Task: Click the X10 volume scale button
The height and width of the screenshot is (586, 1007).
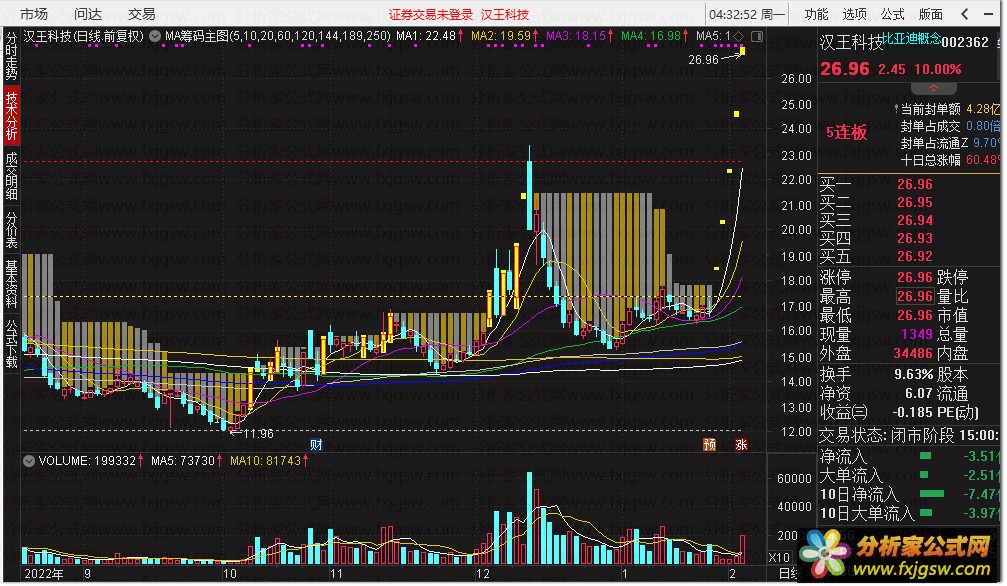Action: 780,557
